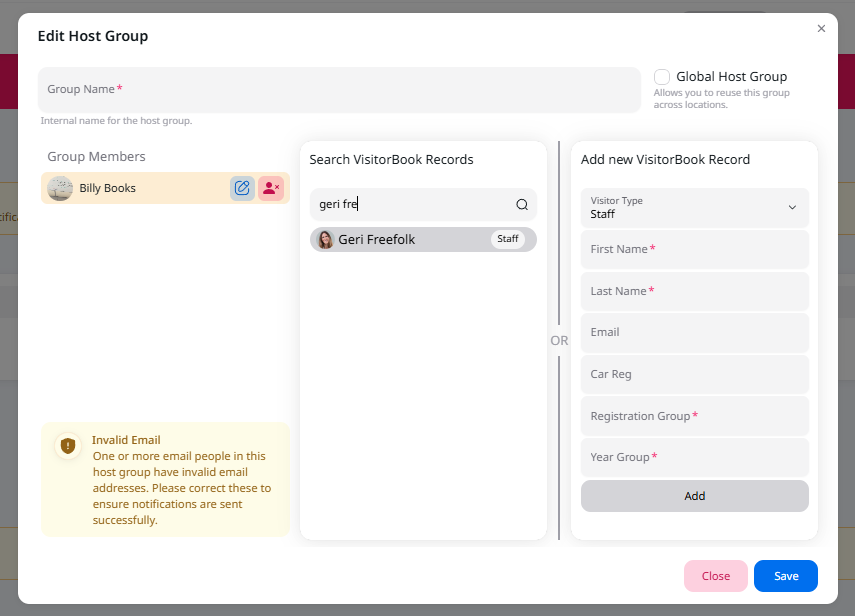This screenshot has height=616, width=855.
Task: Enable the Global Host Group checkbox
Action: point(662,77)
